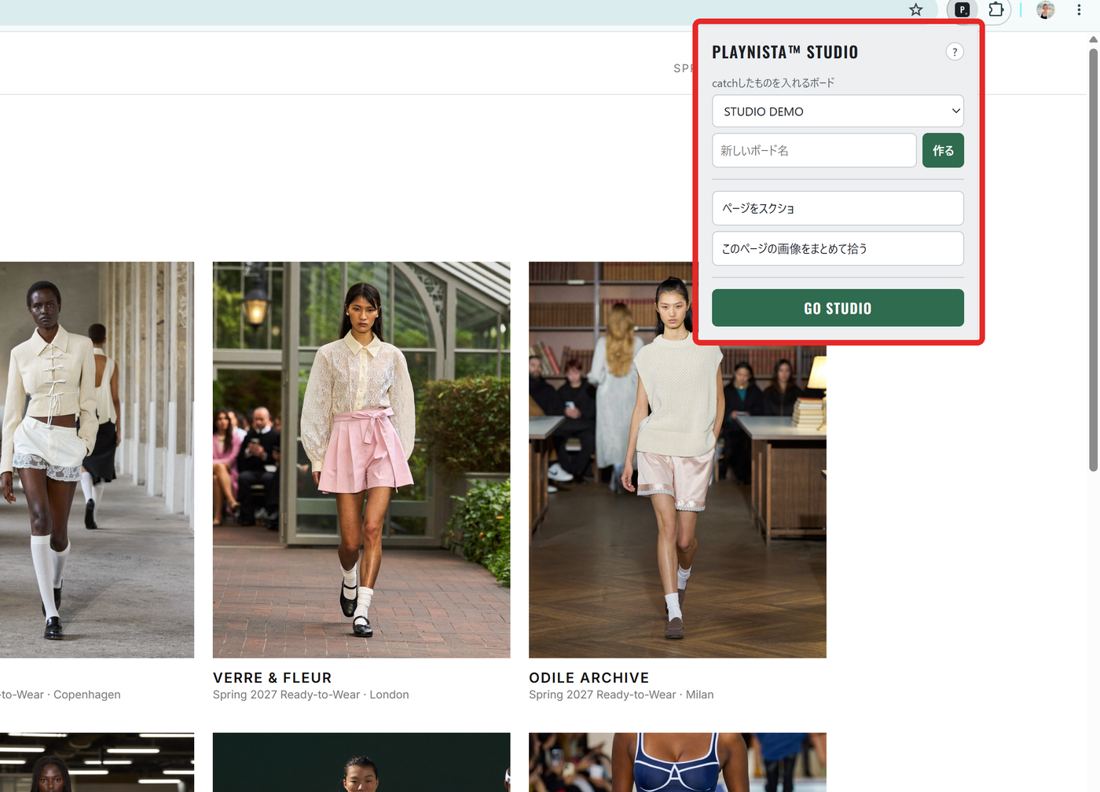Viewport: 1100px width, 792px height.
Task: Open the Chrome three-dot menu
Action: click(1079, 10)
